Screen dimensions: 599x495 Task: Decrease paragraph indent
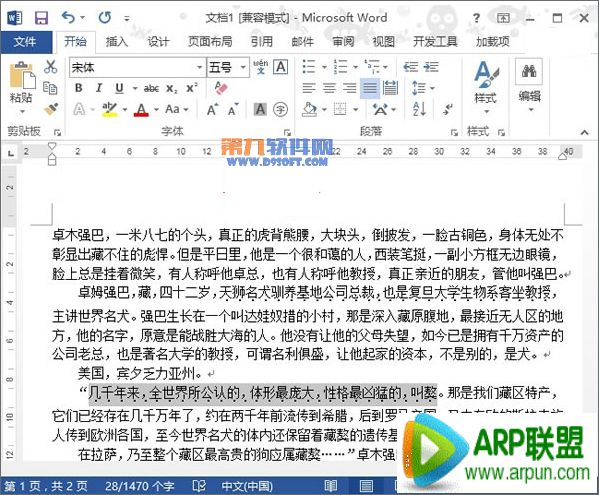[x=411, y=67]
